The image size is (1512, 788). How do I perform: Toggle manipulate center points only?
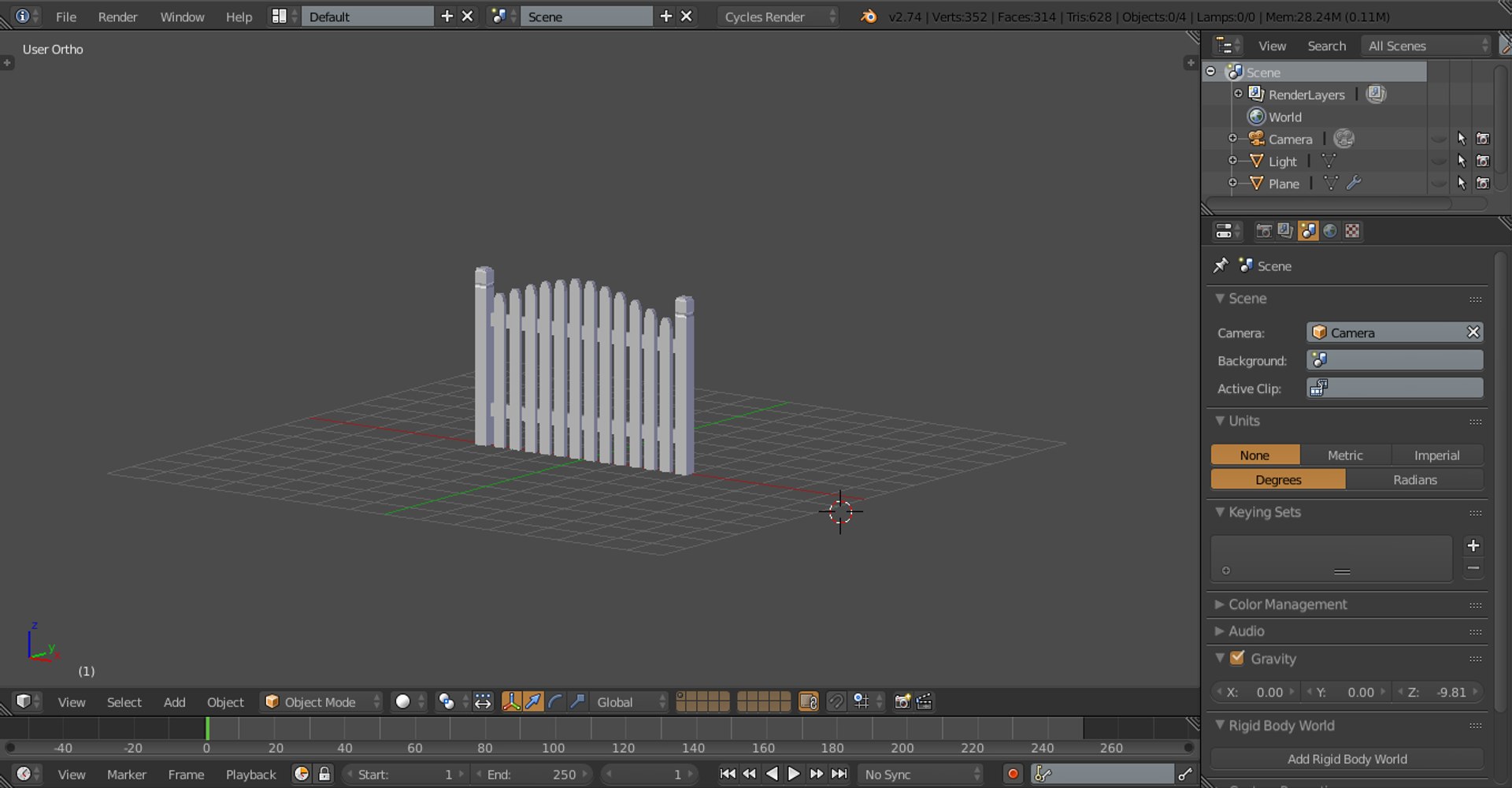point(483,701)
